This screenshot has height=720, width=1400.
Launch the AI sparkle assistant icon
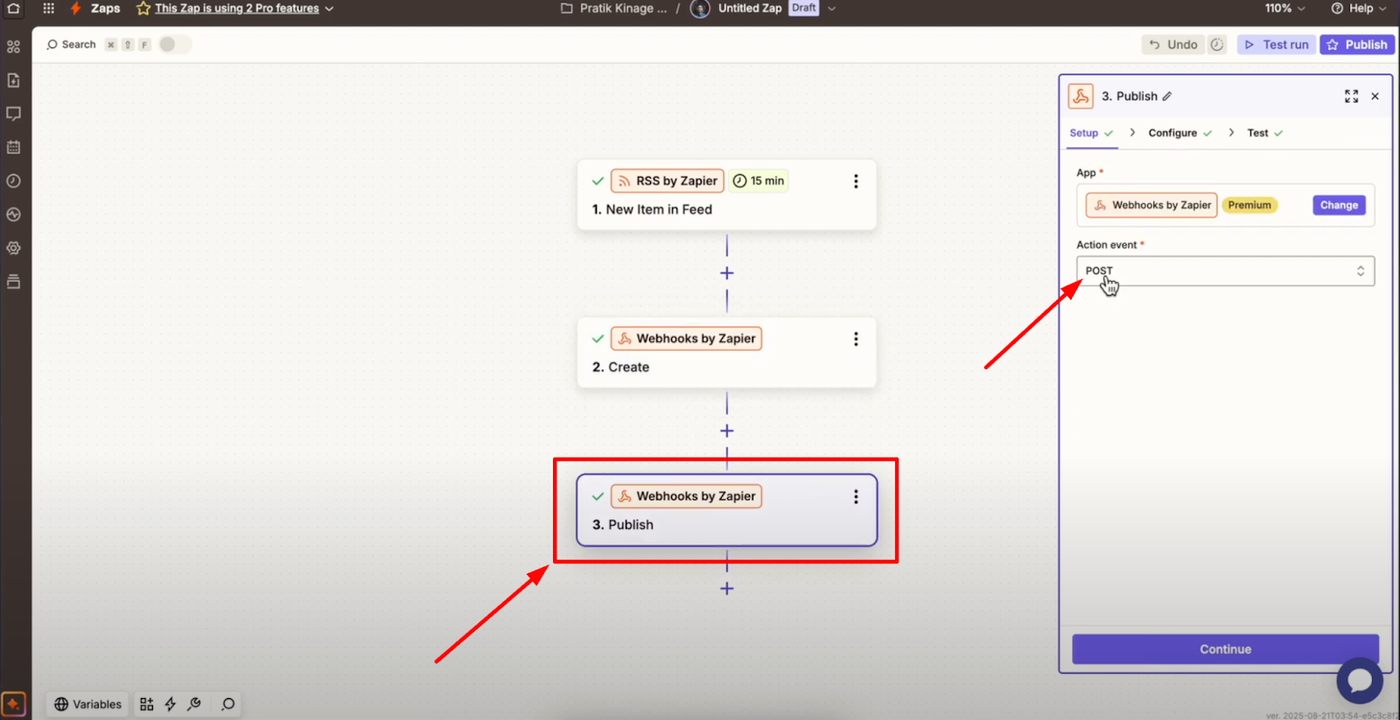(x=14, y=704)
